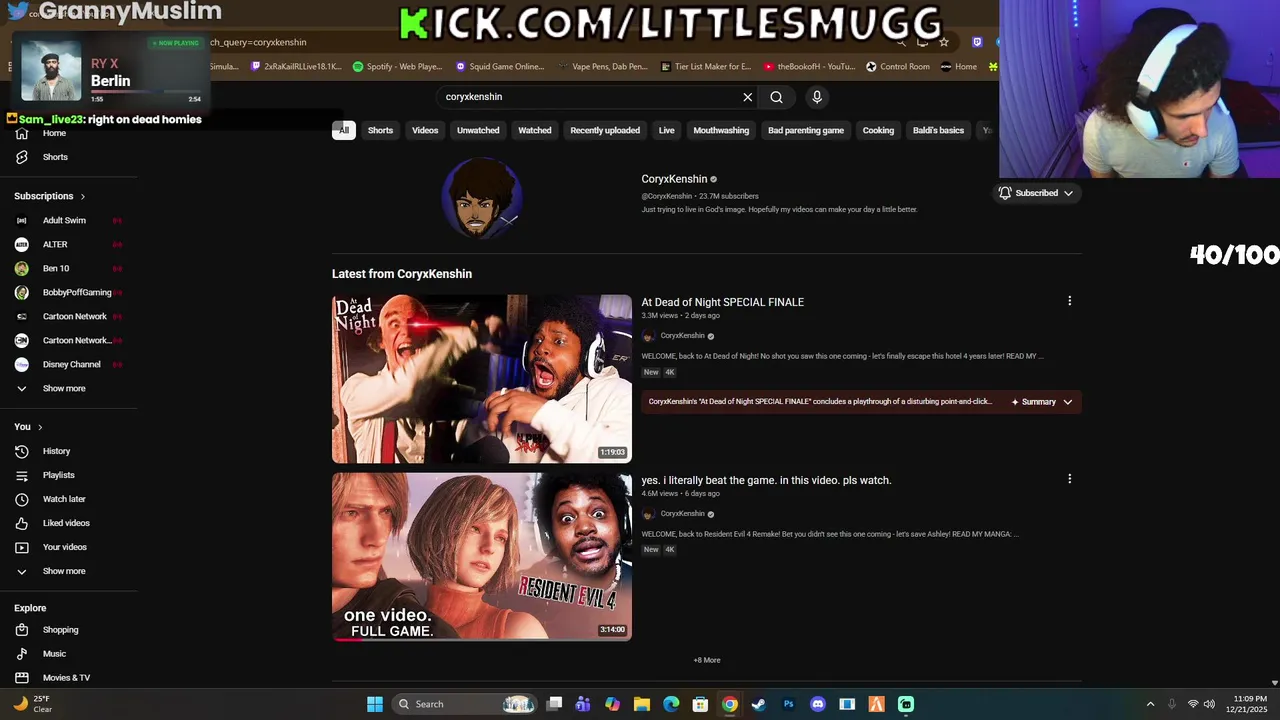Open Microsoft Edge from taskbar
1280x720 pixels.
click(671, 704)
